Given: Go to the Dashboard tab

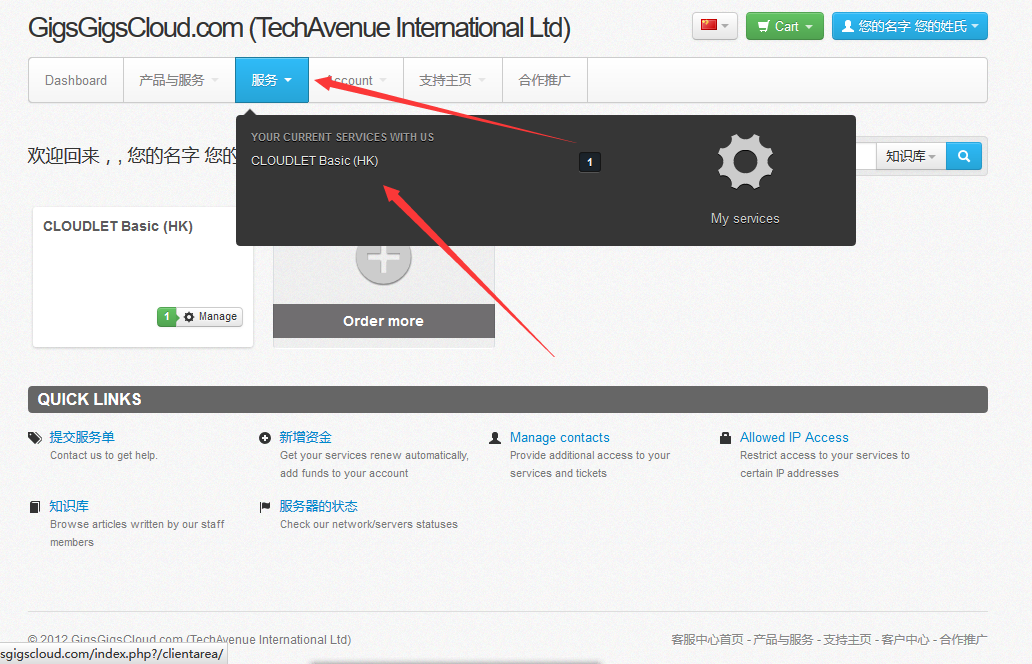Looking at the screenshot, I should (x=76, y=80).
